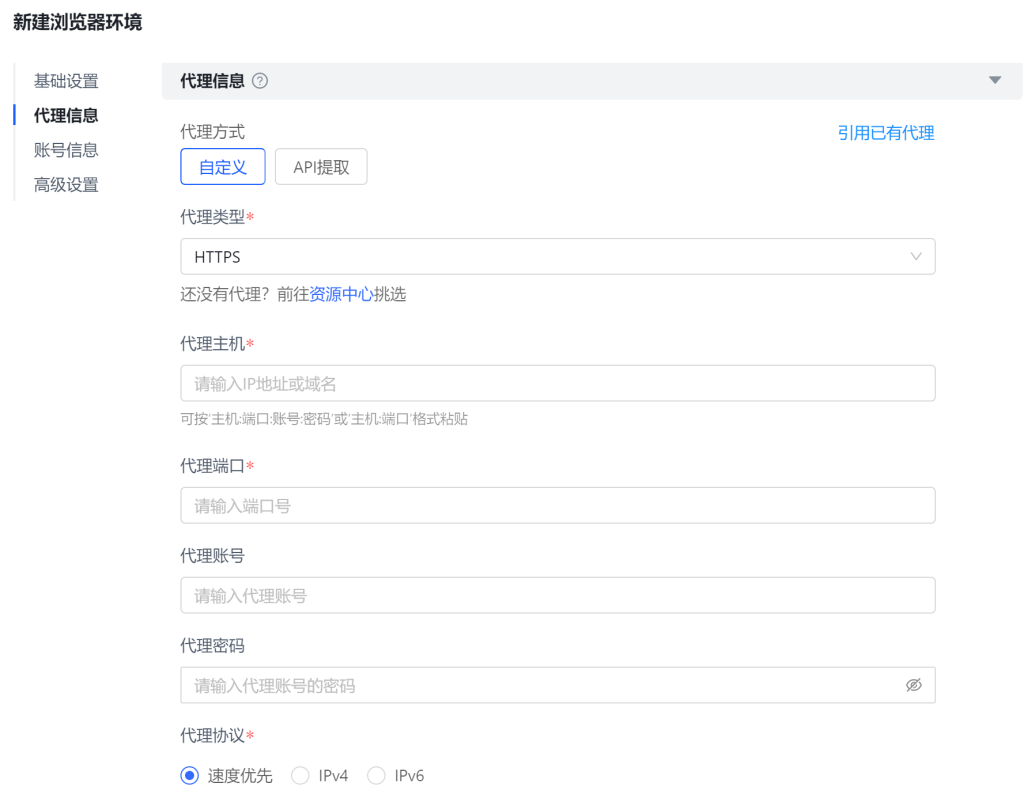Click 引用已有代理 link

click(886, 133)
